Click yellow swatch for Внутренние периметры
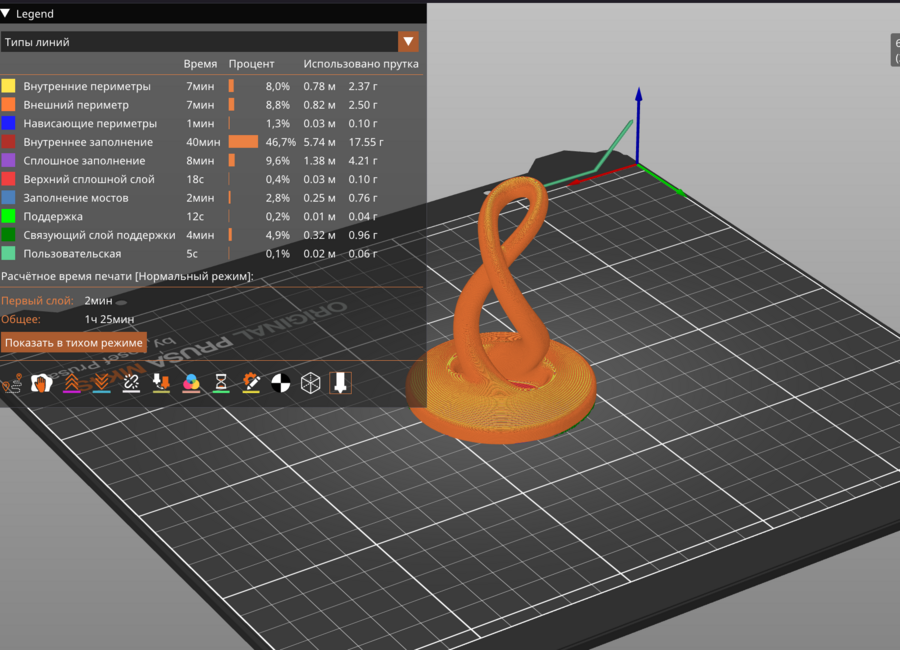900x650 pixels. click(9, 86)
